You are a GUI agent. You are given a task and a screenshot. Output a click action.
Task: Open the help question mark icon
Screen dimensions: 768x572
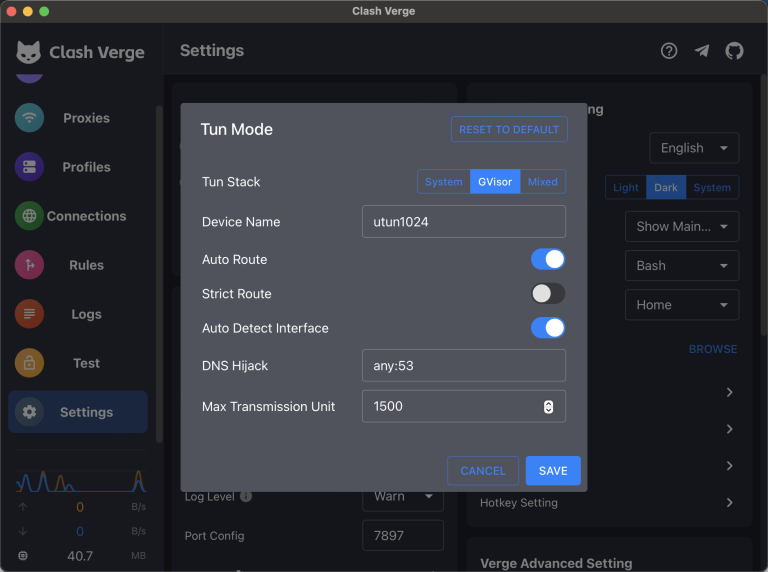click(x=669, y=50)
